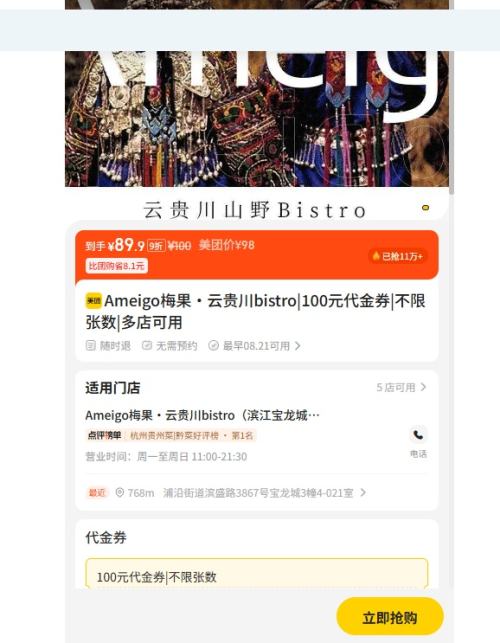
Task: Click the 最早08.21可用 check icon
Action: pyautogui.click(x=213, y=345)
